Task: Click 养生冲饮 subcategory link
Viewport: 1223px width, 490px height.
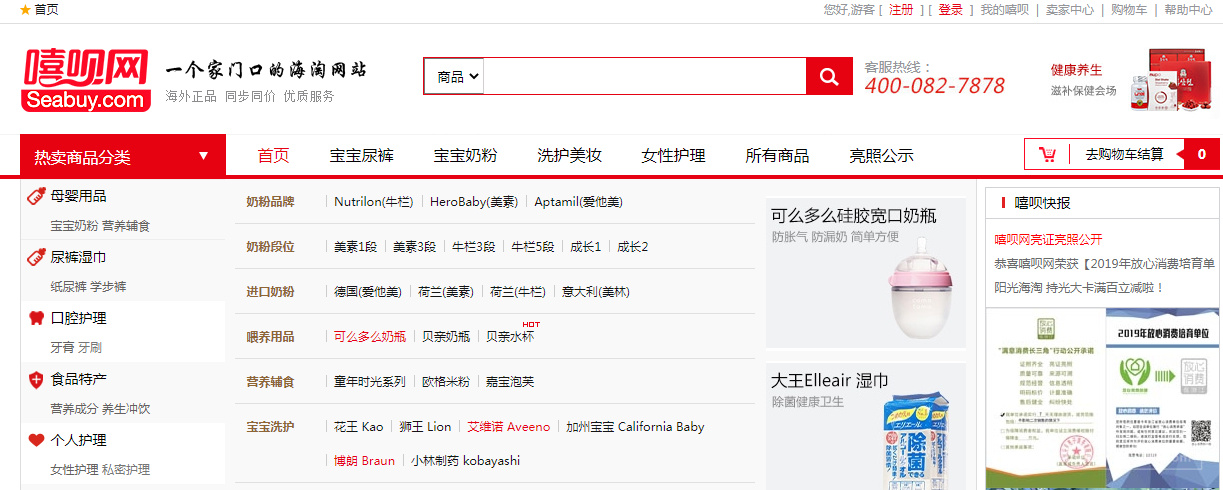Action: [126, 409]
